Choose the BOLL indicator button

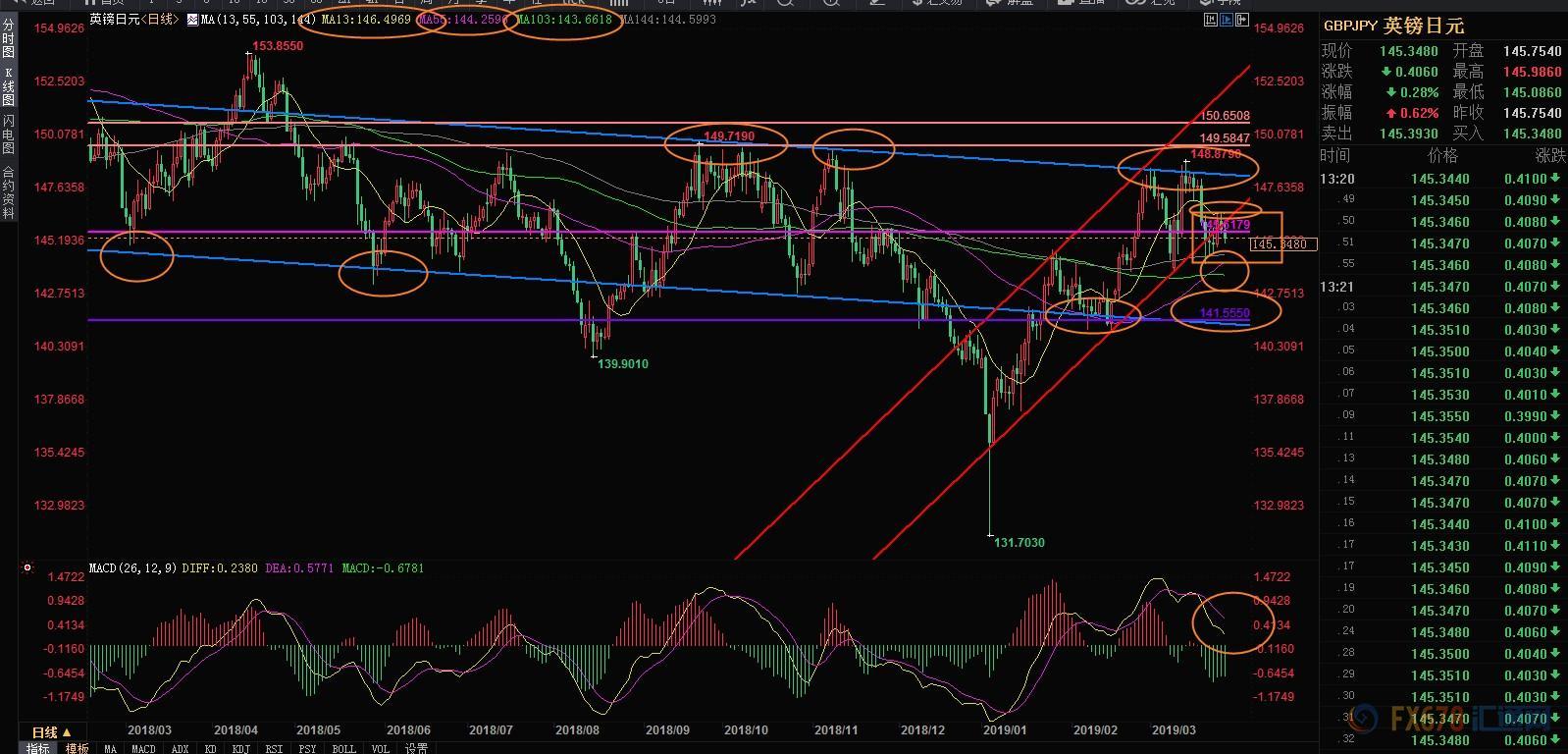pos(343,748)
